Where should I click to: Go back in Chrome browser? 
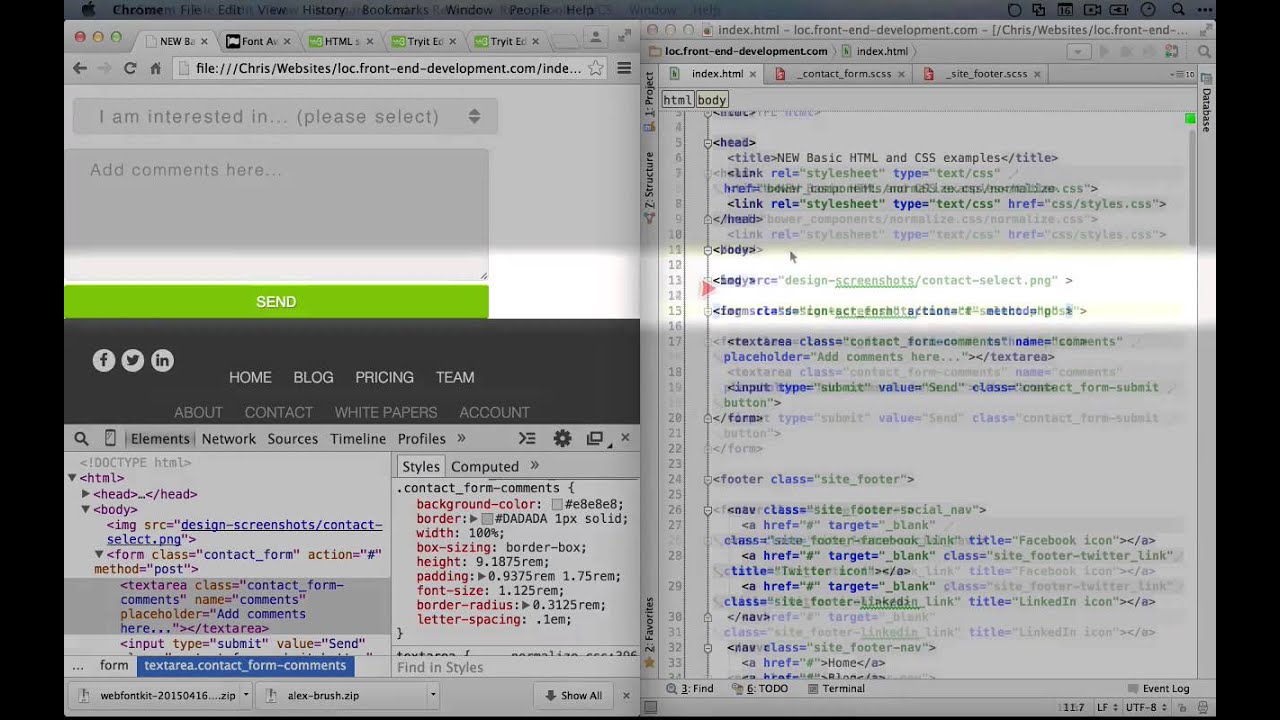point(80,68)
